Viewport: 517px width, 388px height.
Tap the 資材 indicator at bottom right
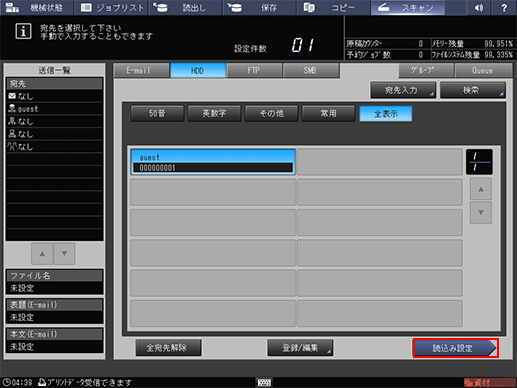[x=489, y=383]
